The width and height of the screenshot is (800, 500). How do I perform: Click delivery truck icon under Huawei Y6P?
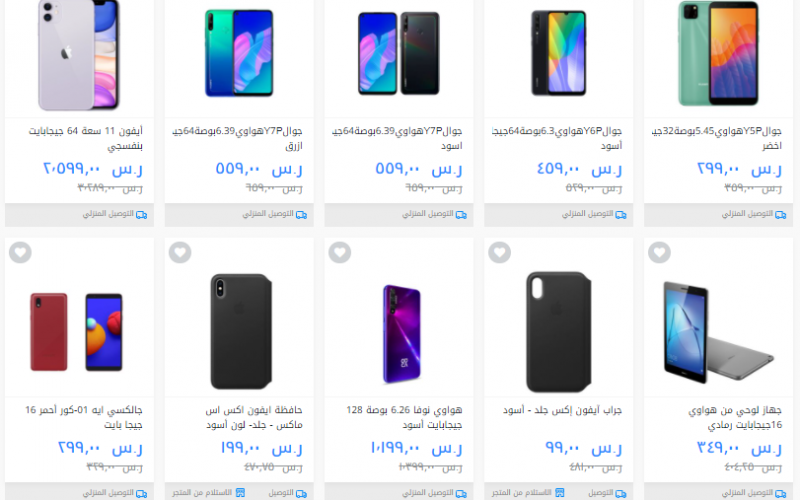pos(621,215)
